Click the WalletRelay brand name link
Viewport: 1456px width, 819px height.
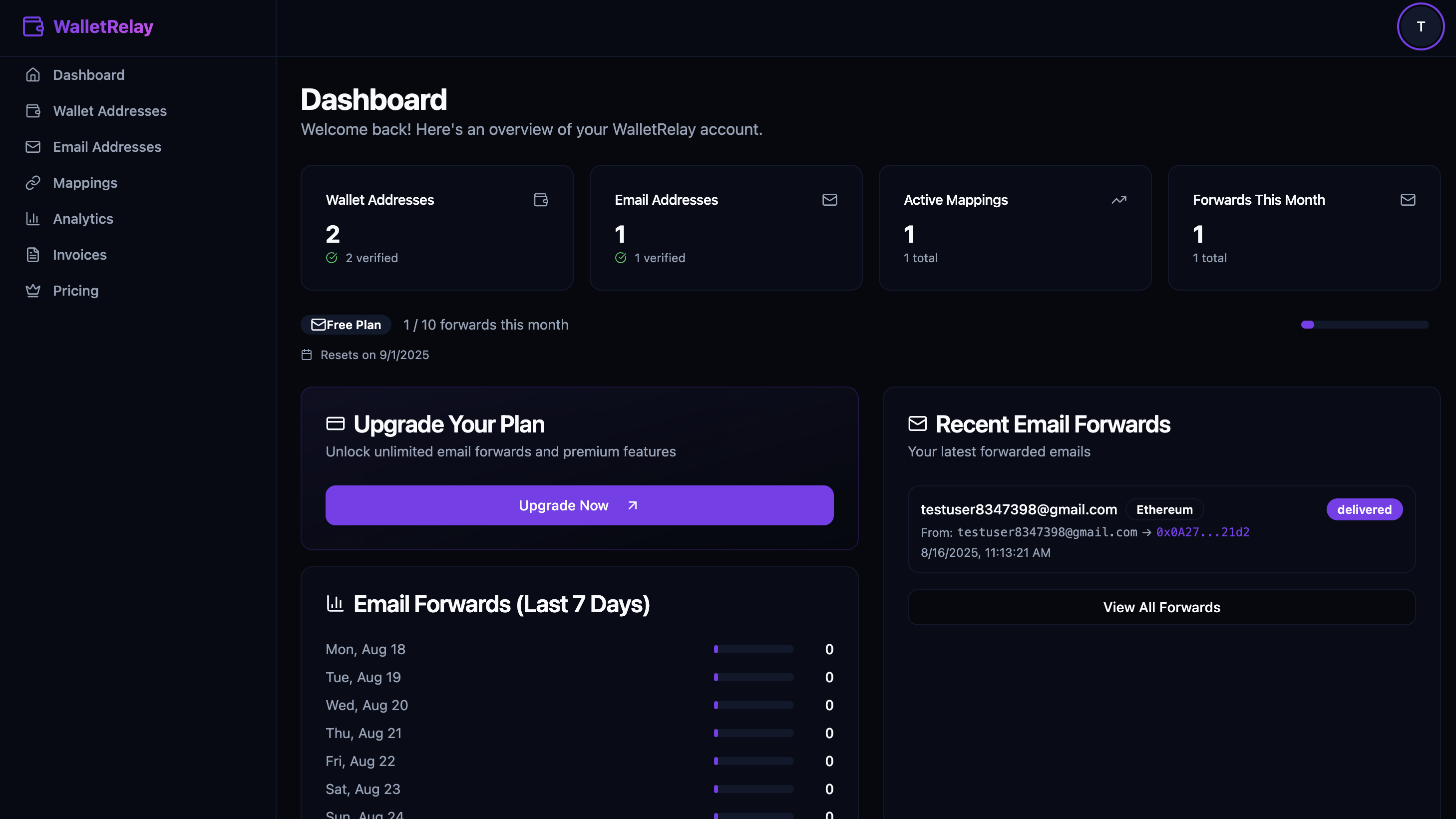(x=103, y=26)
